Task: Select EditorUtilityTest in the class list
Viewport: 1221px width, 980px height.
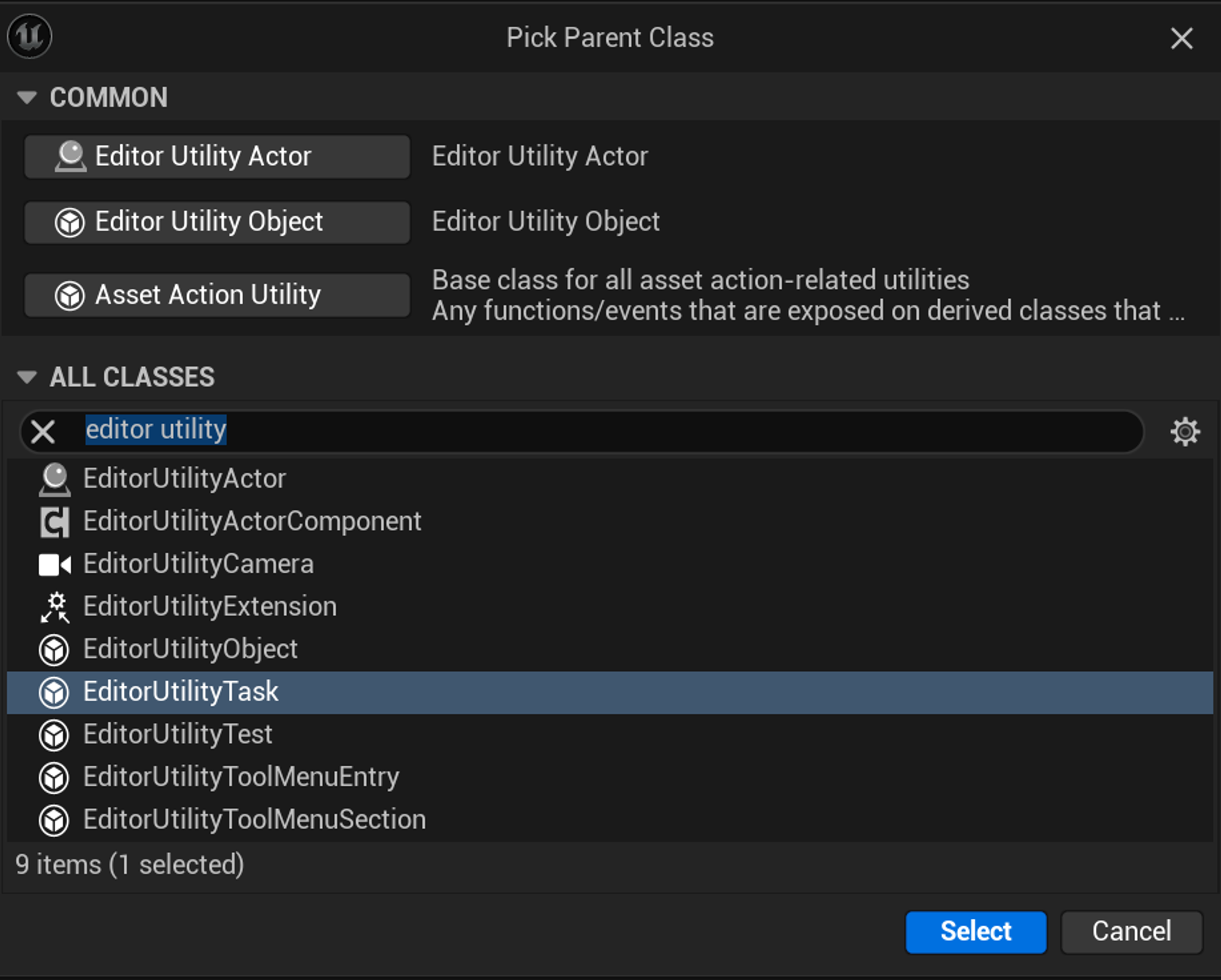Action: coord(178,735)
